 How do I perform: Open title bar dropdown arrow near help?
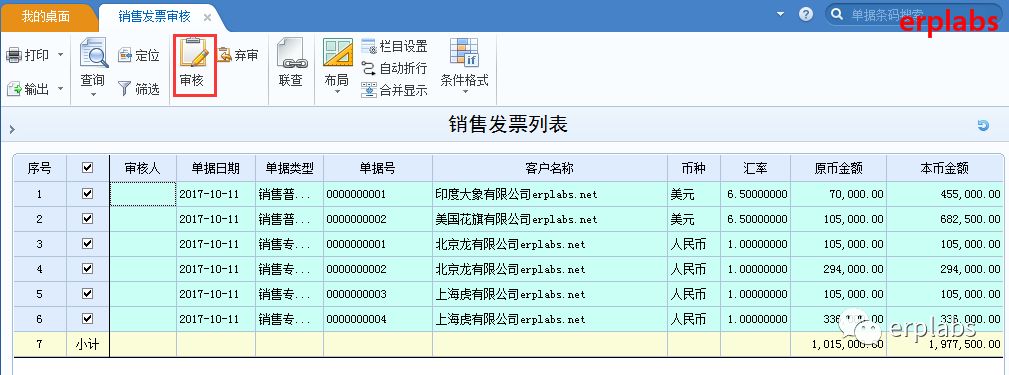coord(781,14)
